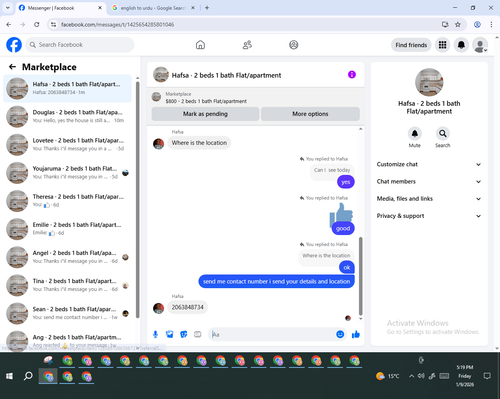Open Chrome's three-dot menu
Screen dimensions: 500x399
click(491, 24)
